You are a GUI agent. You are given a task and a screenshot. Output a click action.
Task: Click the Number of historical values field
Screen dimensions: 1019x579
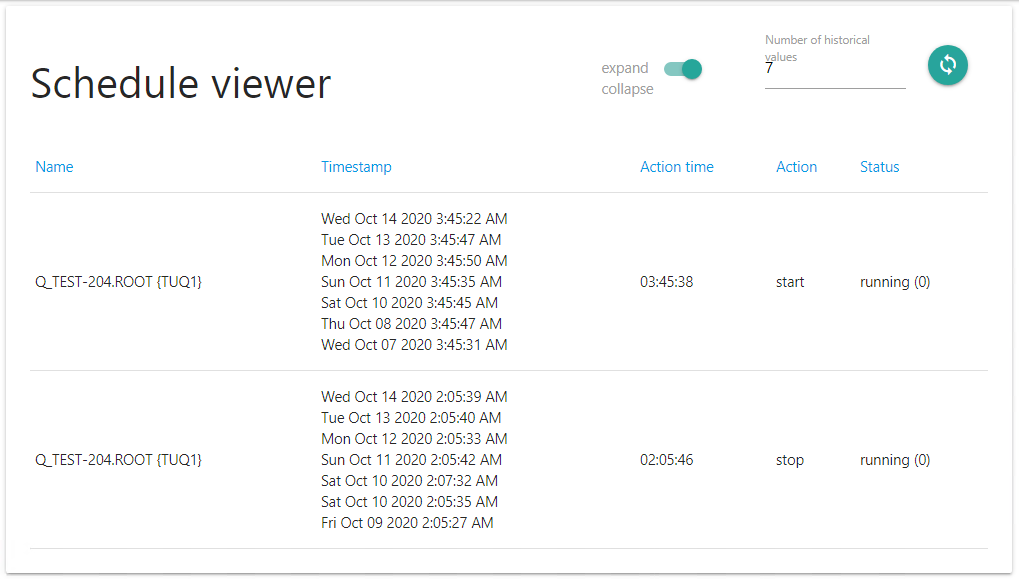coord(834,71)
